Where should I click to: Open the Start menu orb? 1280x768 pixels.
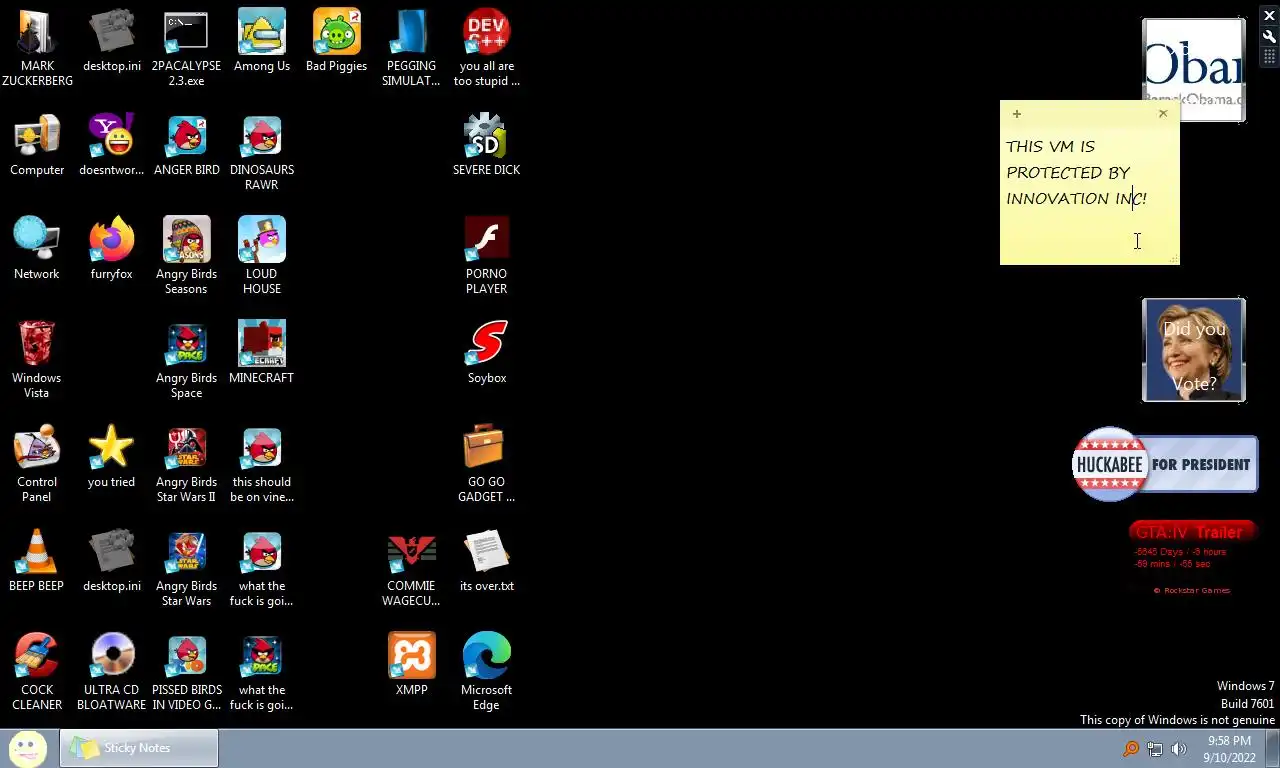(28, 748)
